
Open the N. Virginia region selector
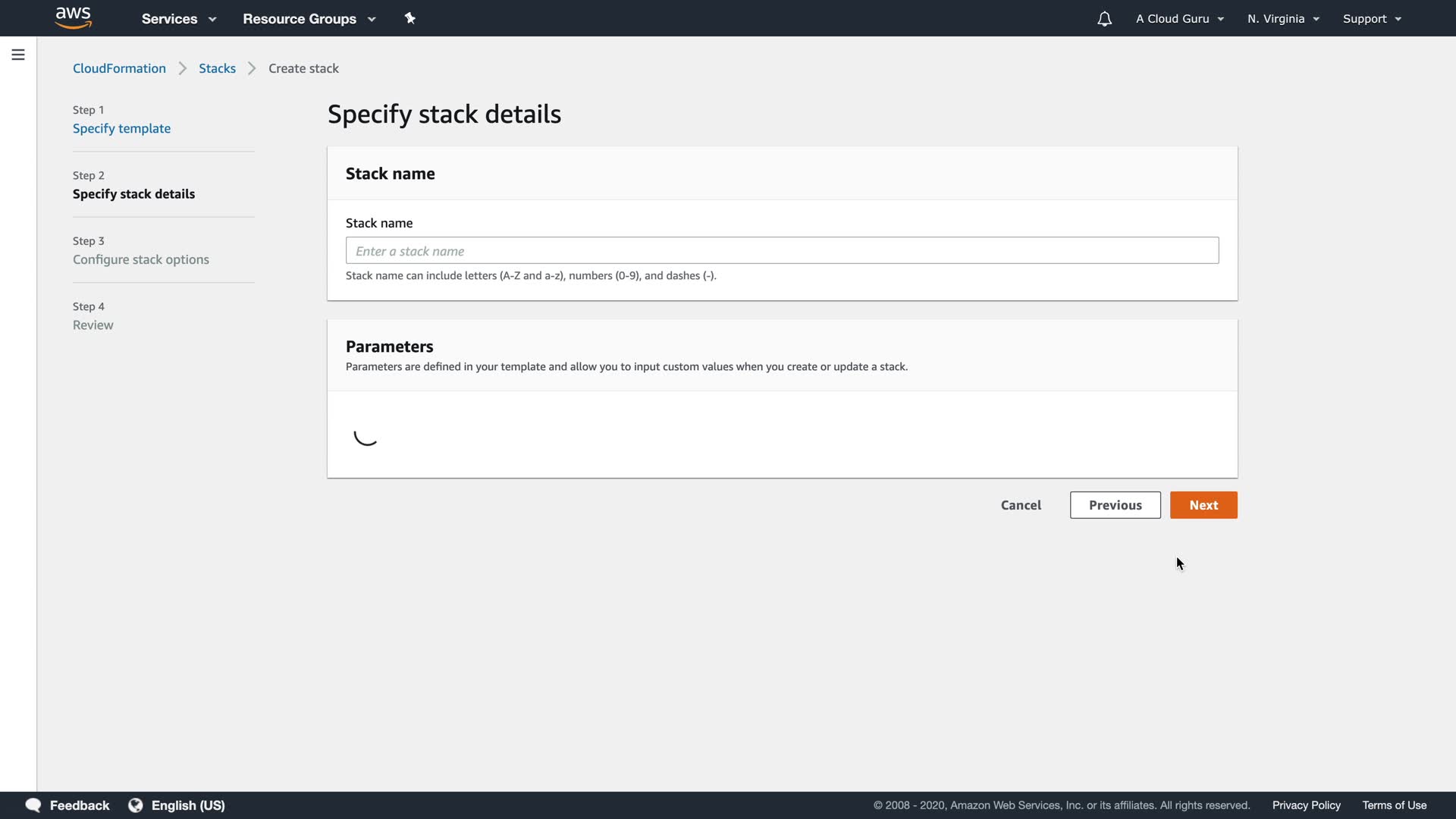click(1283, 19)
